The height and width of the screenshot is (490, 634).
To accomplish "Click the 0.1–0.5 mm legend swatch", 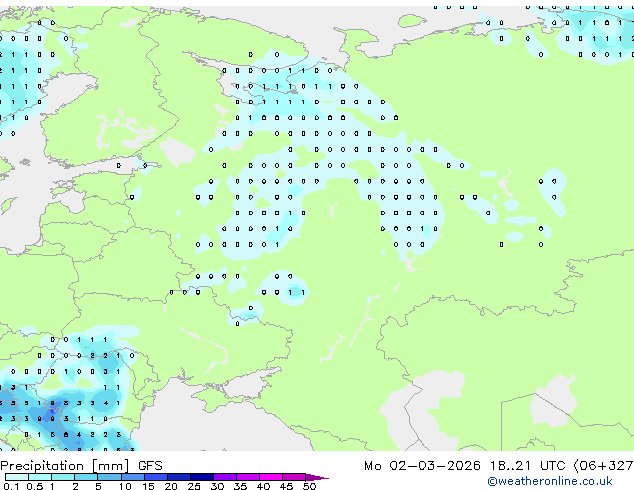I will pos(17,477).
